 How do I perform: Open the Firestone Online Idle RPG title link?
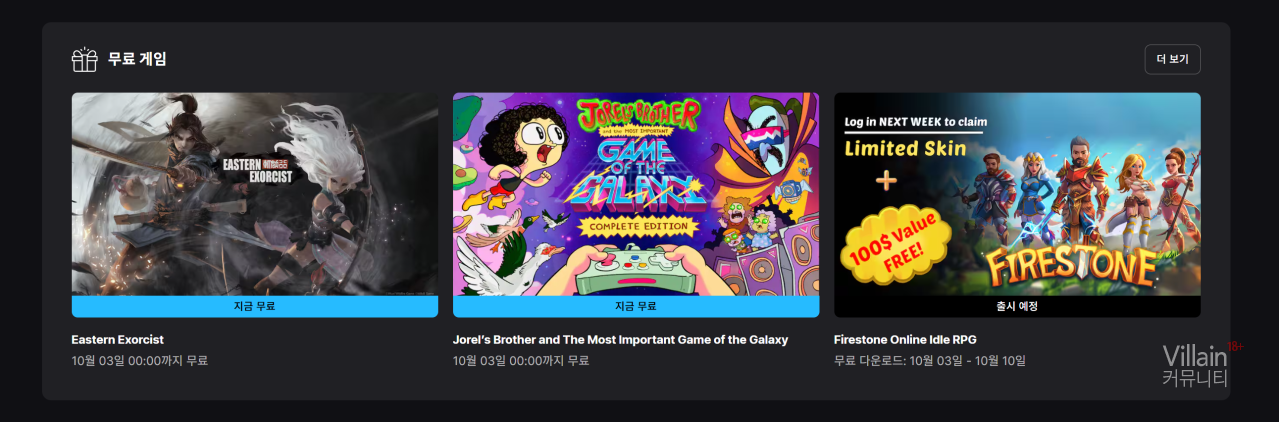[x=905, y=340]
